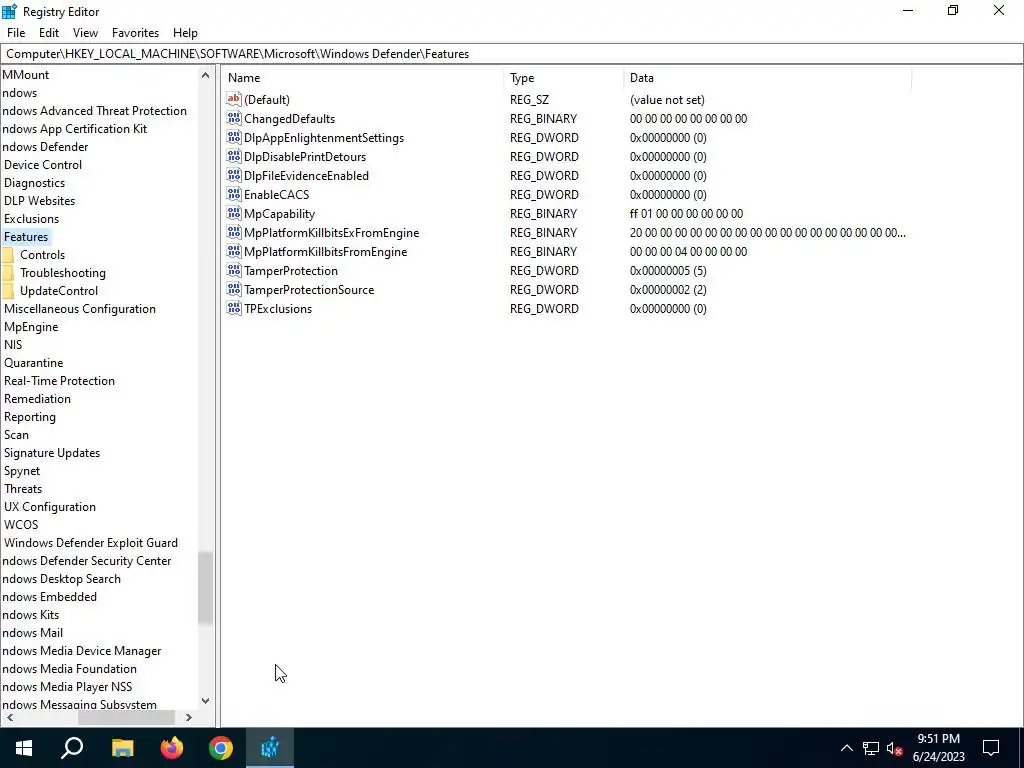Click the tree horizontal scroll left arrow
1024x768 pixels.
10,717
